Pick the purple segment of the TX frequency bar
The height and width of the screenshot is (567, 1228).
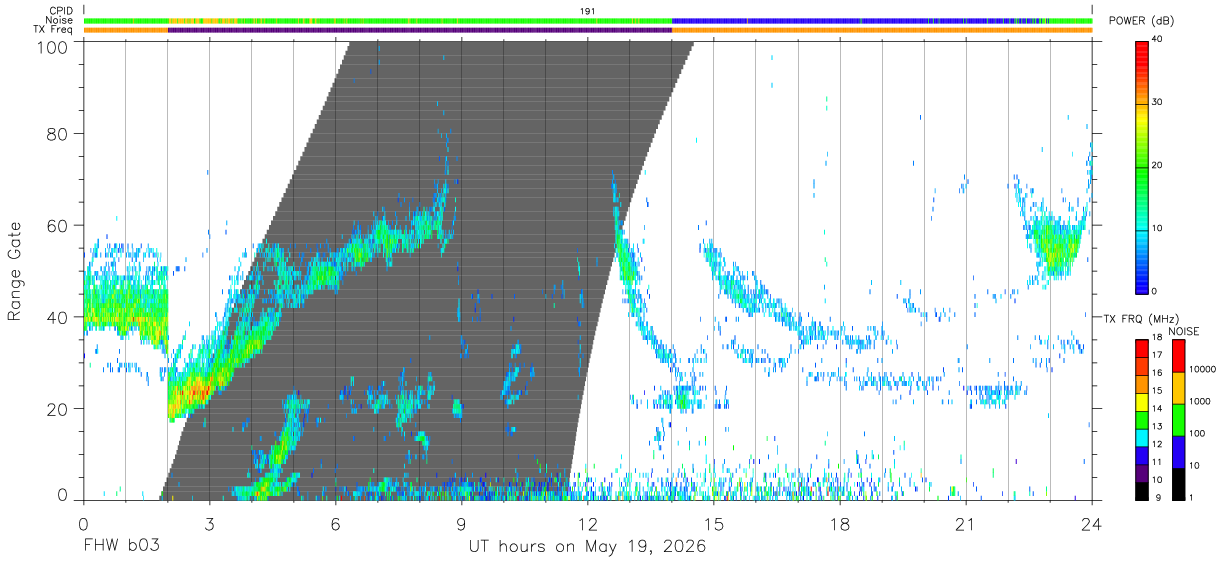(x=1142, y=473)
